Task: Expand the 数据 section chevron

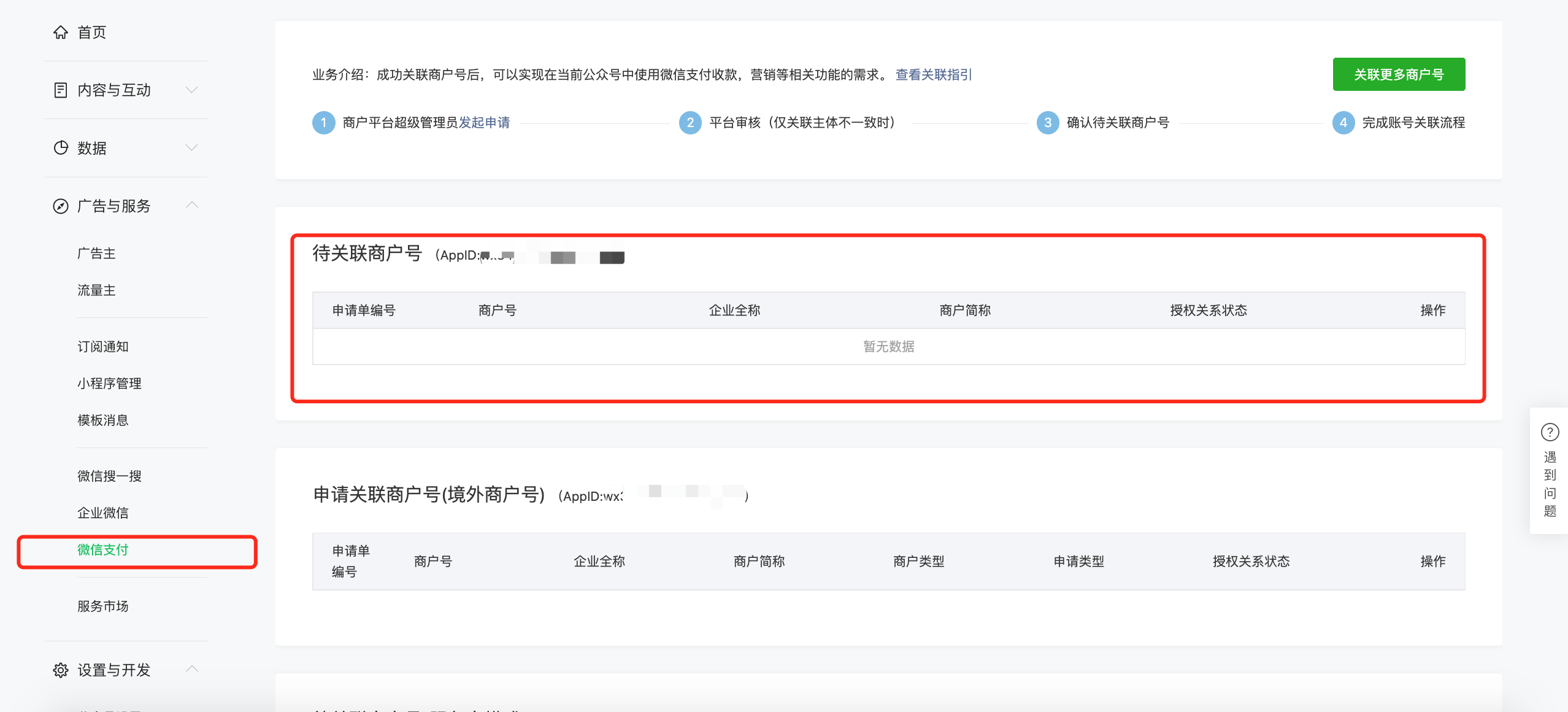Action: point(192,147)
